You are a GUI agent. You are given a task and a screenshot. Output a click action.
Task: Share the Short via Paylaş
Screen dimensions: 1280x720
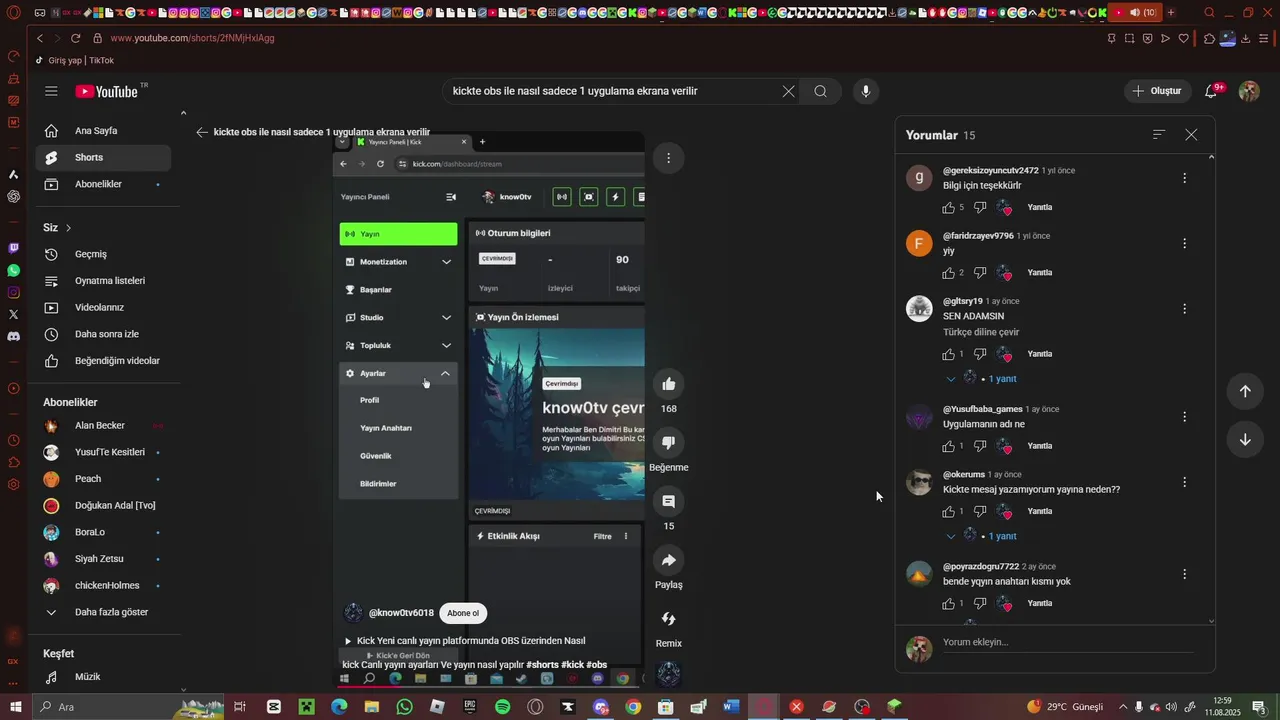tap(669, 560)
